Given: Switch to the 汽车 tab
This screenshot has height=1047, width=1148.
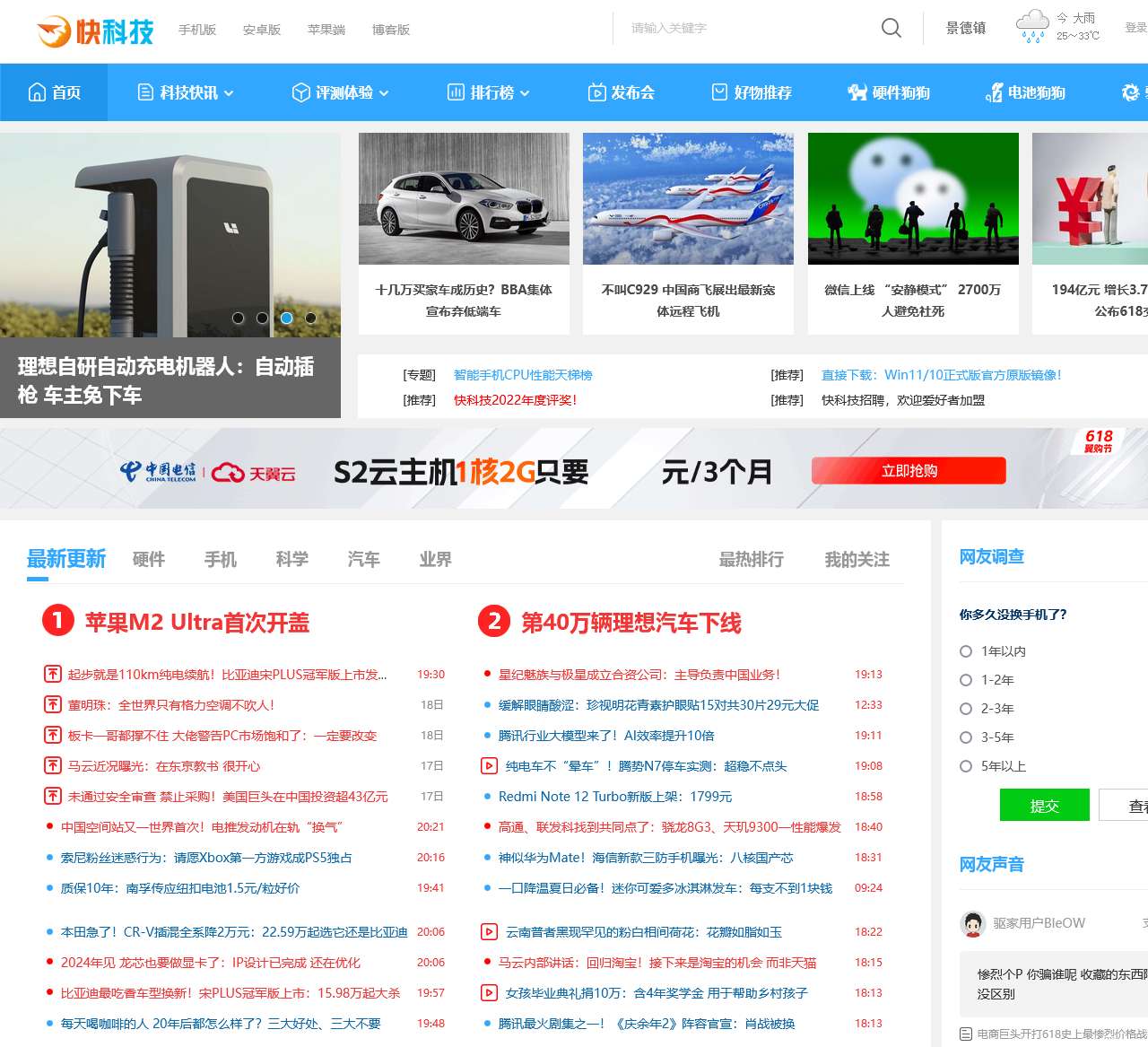Looking at the screenshot, I should 364,560.
